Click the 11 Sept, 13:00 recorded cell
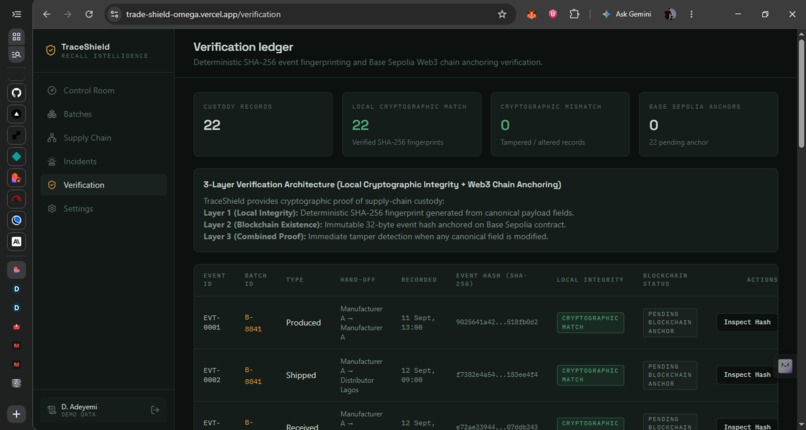 [418, 323]
